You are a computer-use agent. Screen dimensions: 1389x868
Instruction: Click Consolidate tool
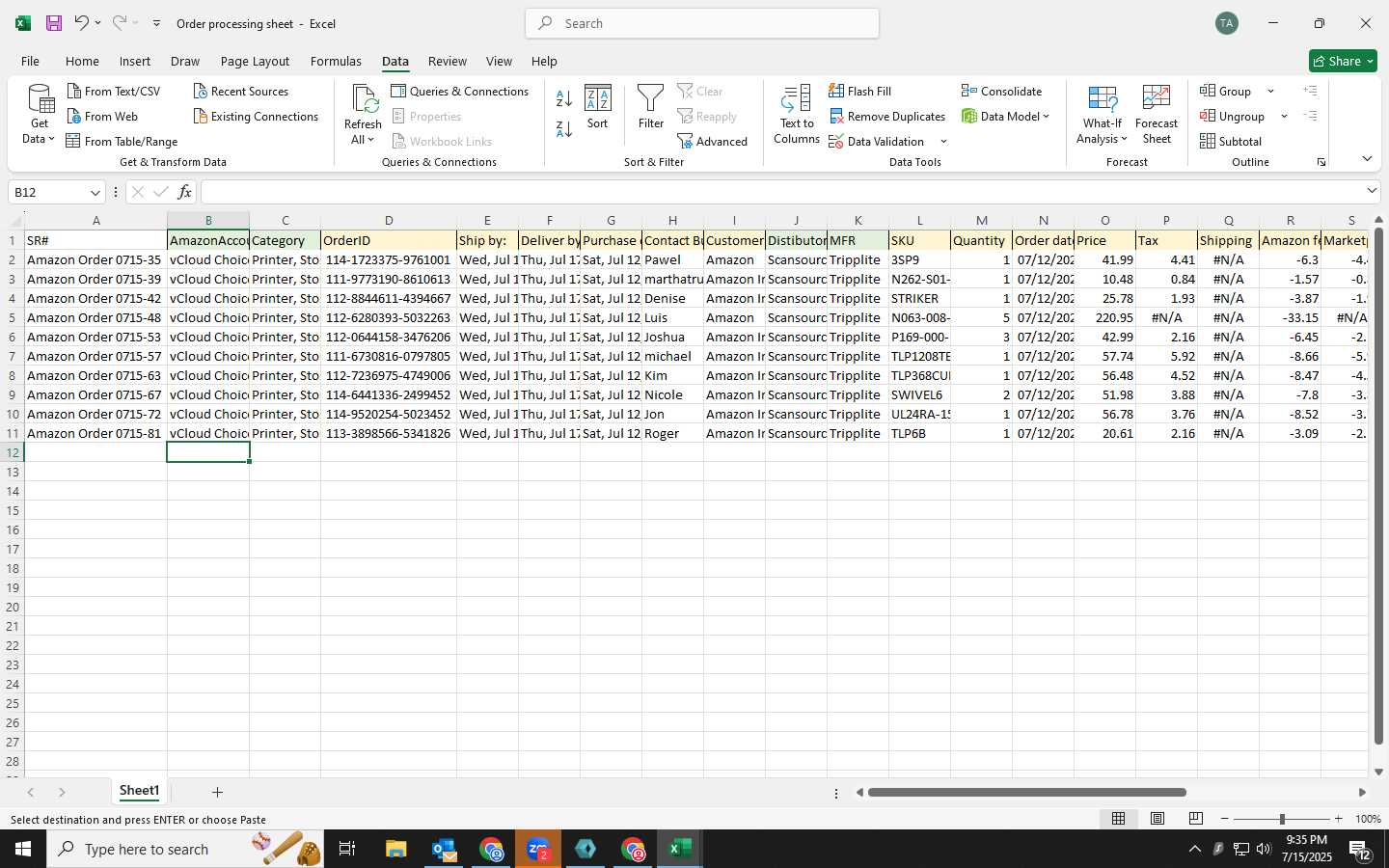(1001, 91)
